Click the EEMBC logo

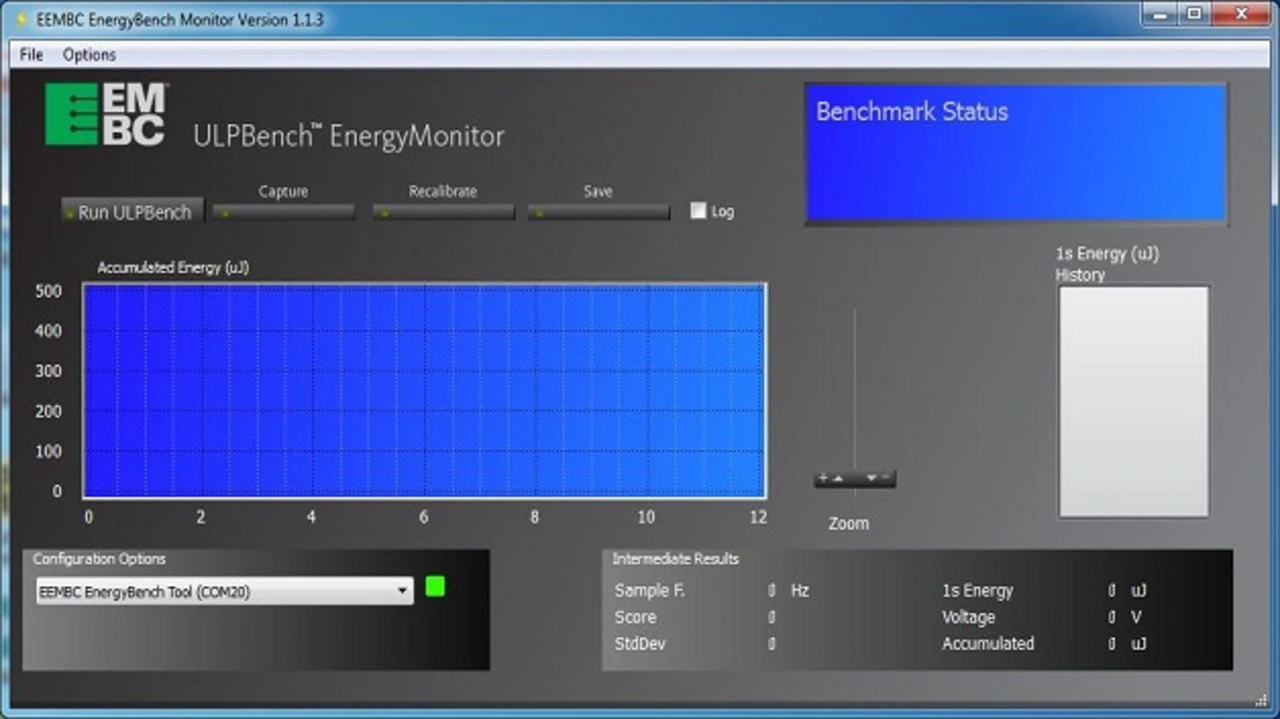click(x=106, y=114)
